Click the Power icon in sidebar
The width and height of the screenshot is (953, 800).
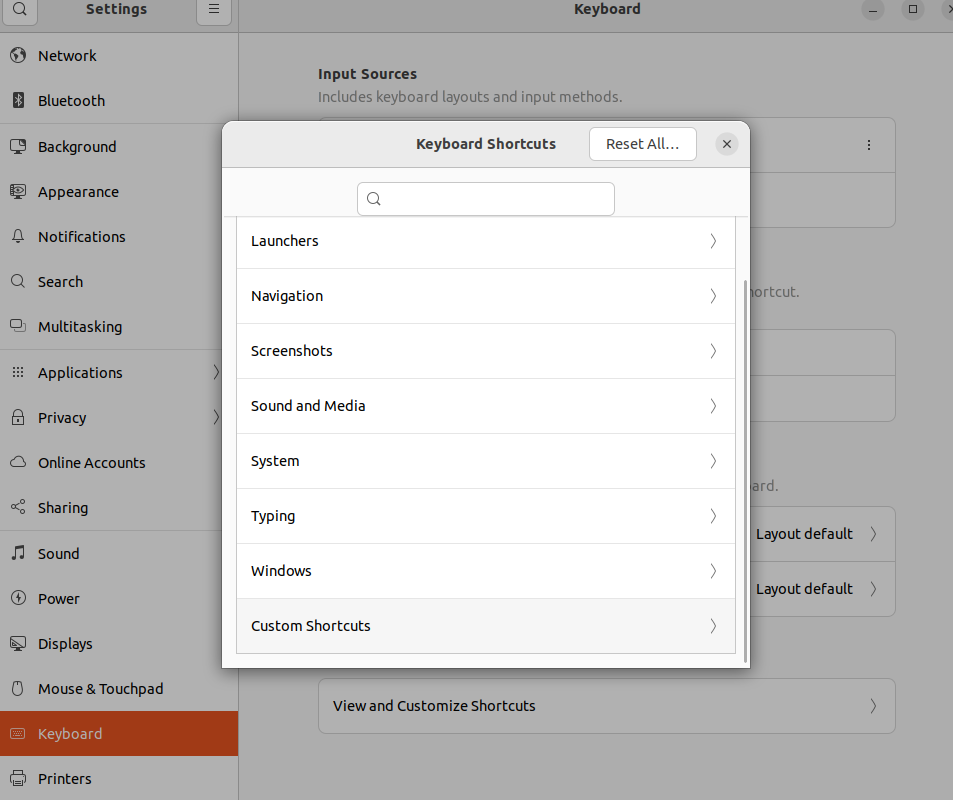click(18, 598)
